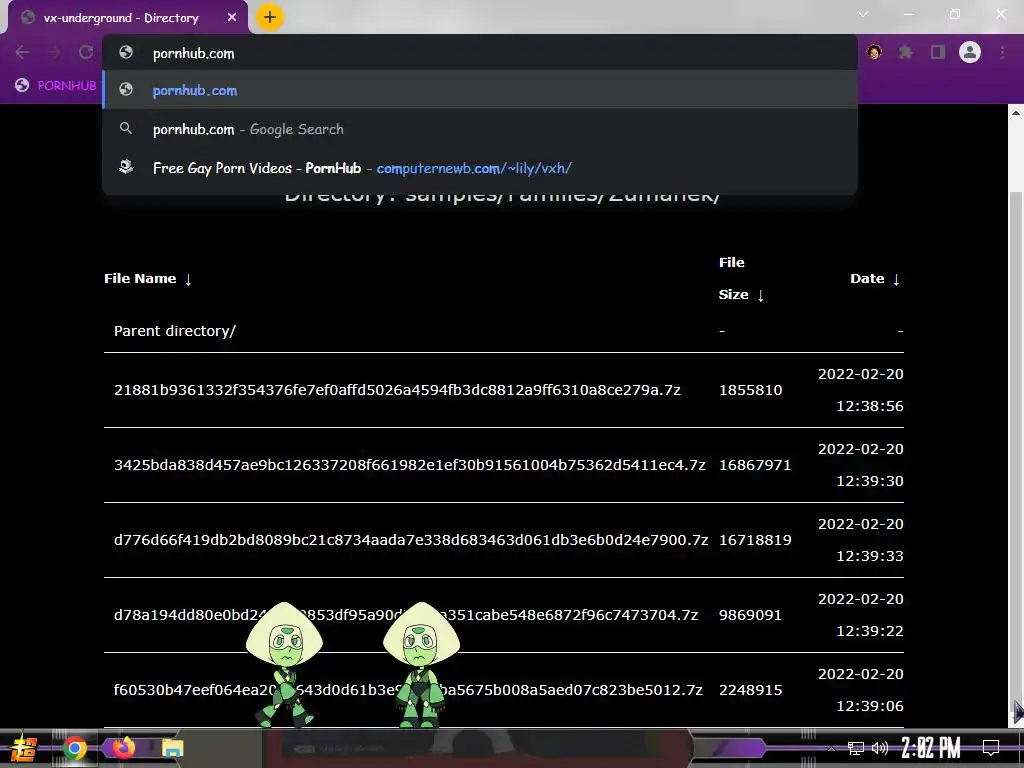Viewport: 1024px width, 768px height.
Task: Click file size 9869091
Action: pos(750,615)
